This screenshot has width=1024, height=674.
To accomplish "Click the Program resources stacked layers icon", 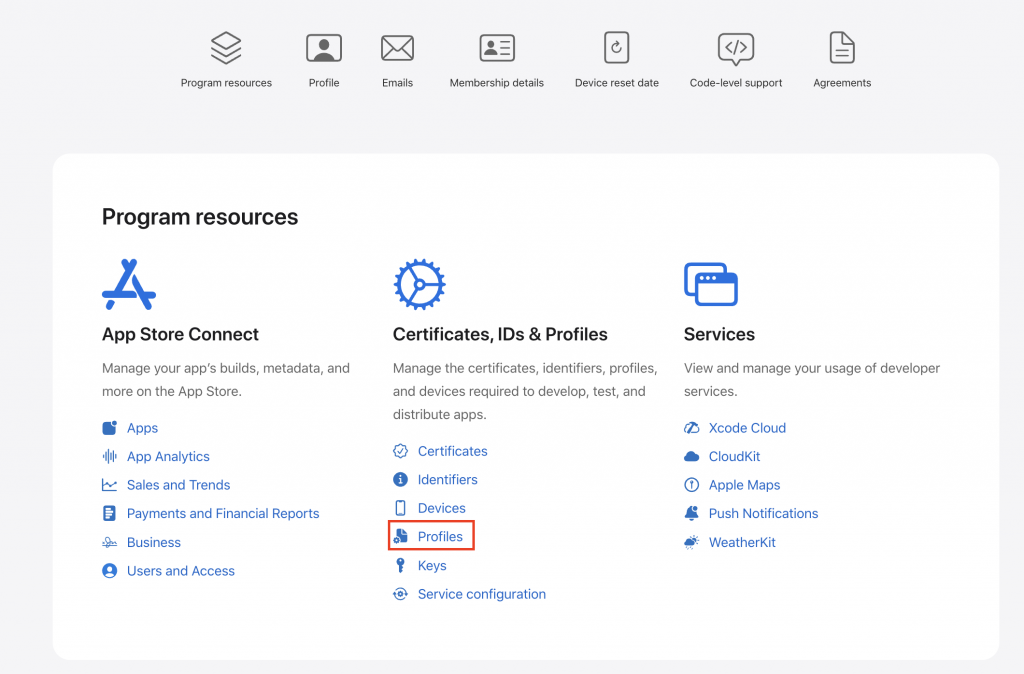I will coord(226,48).
